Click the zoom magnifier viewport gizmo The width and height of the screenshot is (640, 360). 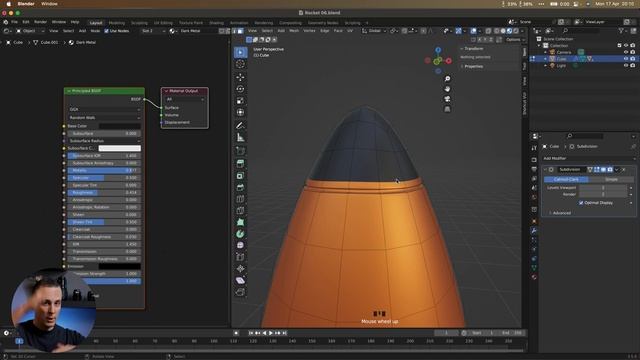pos(447,79)
